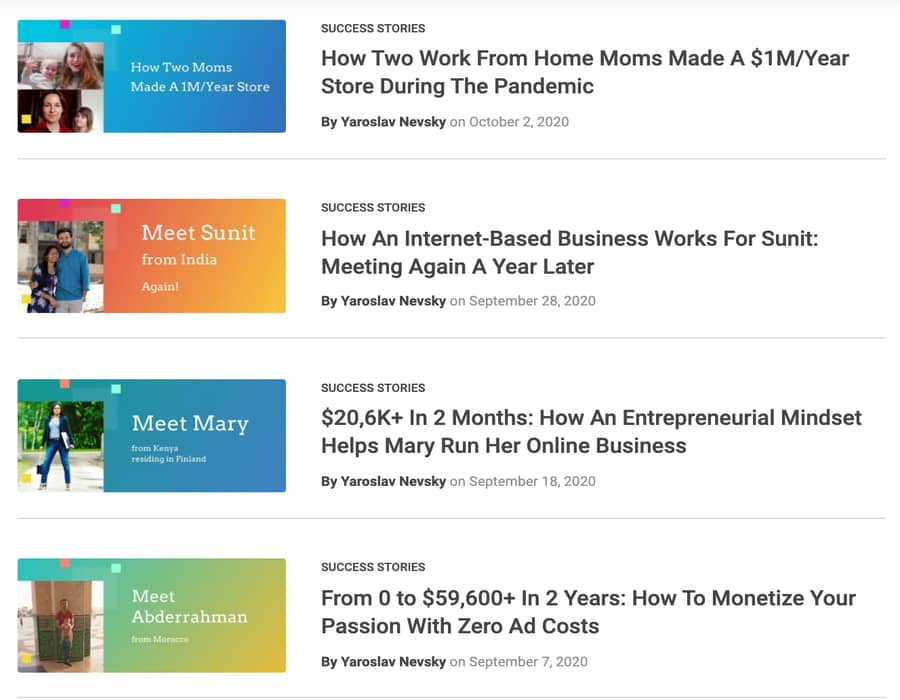The width and height of the screenshot is (900, 700).
Task: Click the October 2, 2020 date
Action: tap(519, 122)
